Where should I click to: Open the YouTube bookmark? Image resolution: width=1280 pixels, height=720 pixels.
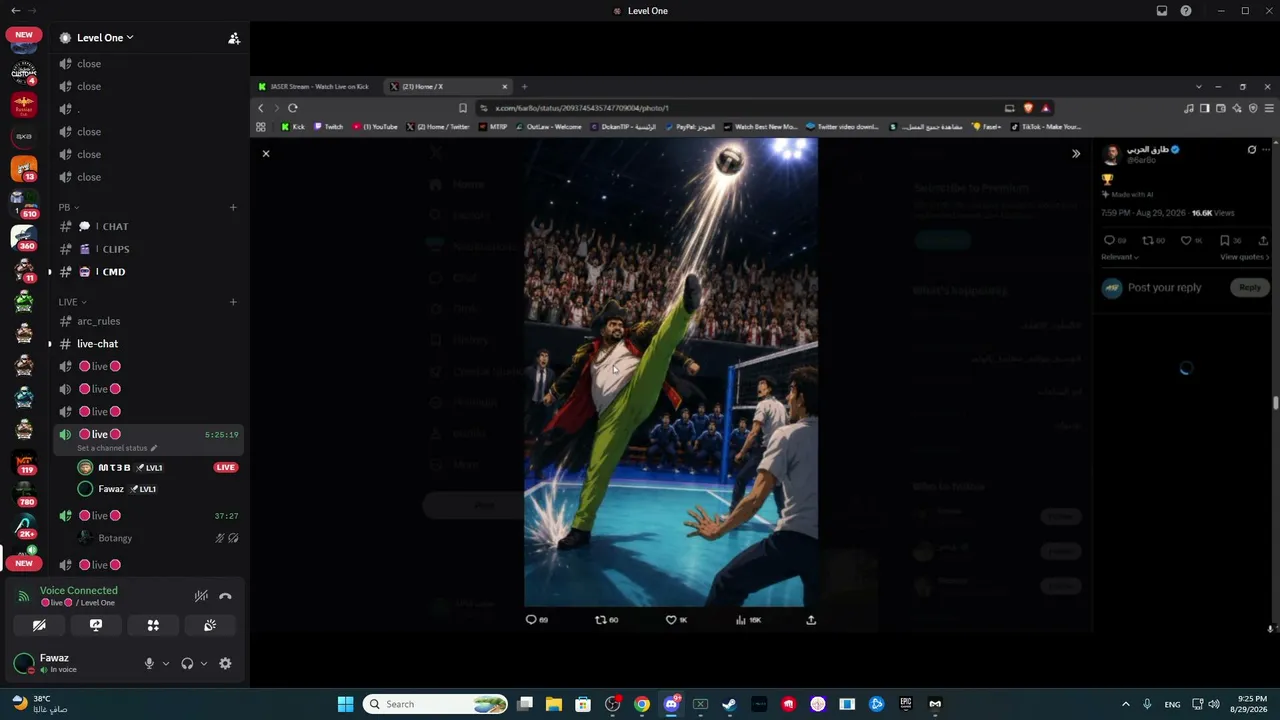pos(375,127)
